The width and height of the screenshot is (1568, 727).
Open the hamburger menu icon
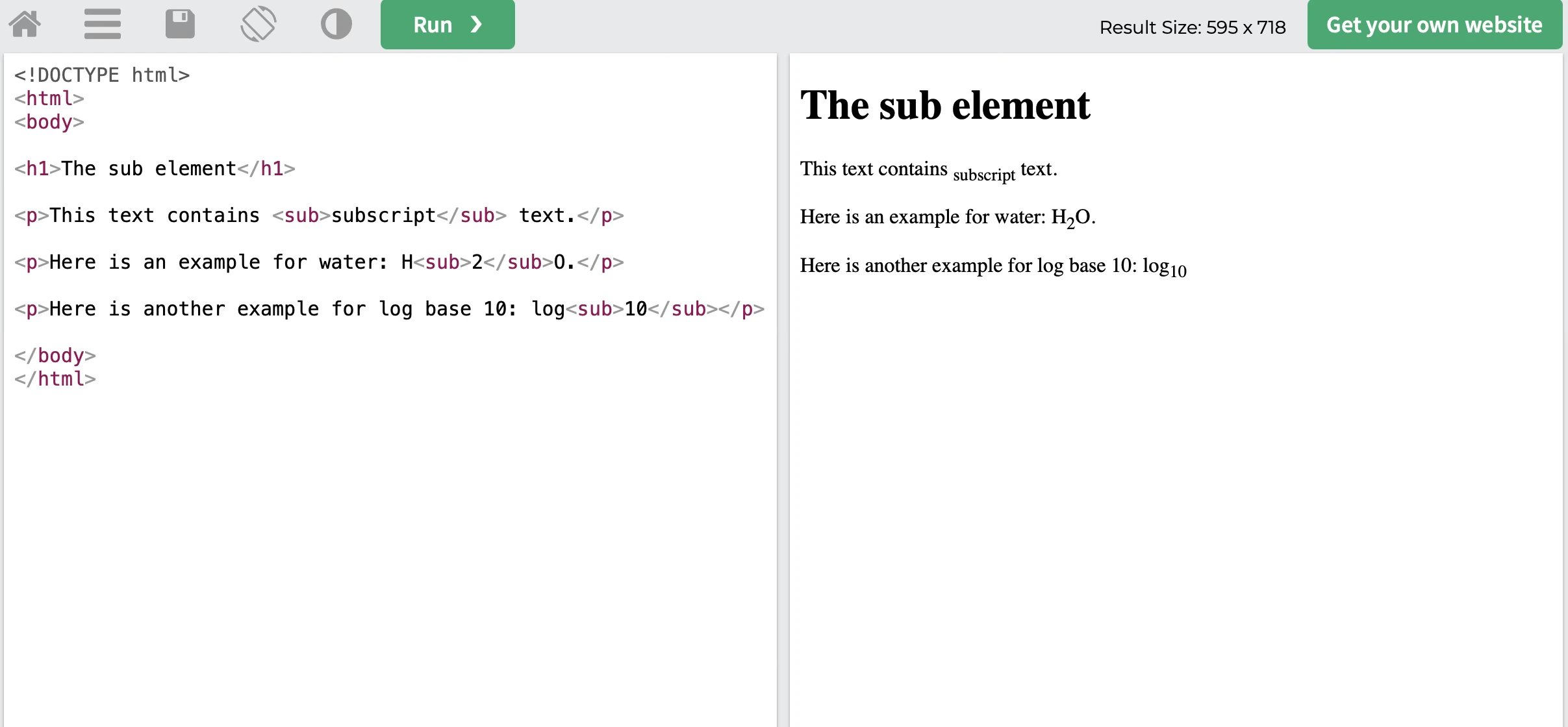103,25
